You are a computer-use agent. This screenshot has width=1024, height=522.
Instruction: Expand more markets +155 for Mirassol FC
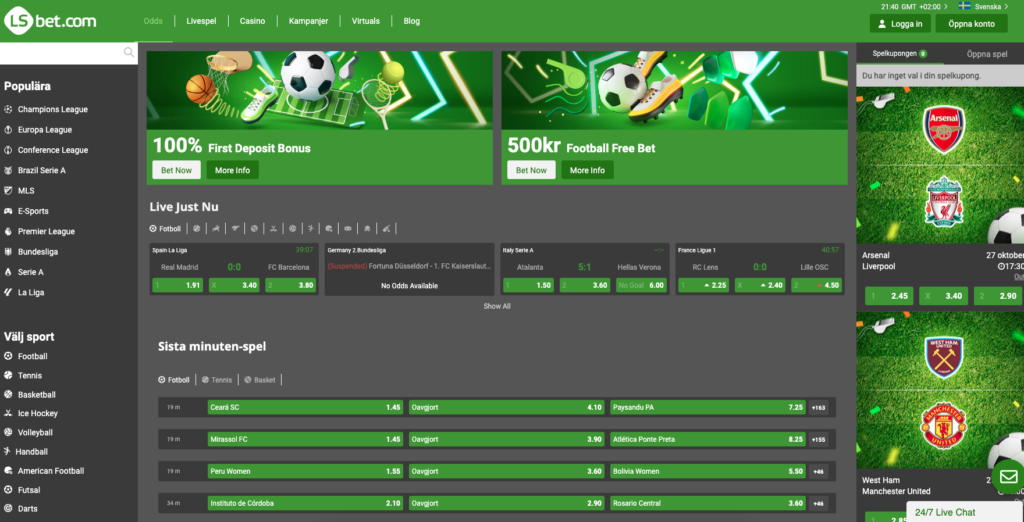point(818,439)
